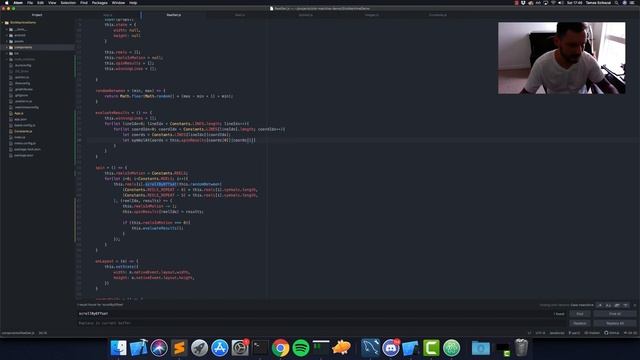Open app.json in the project tree

coord(20,119)
